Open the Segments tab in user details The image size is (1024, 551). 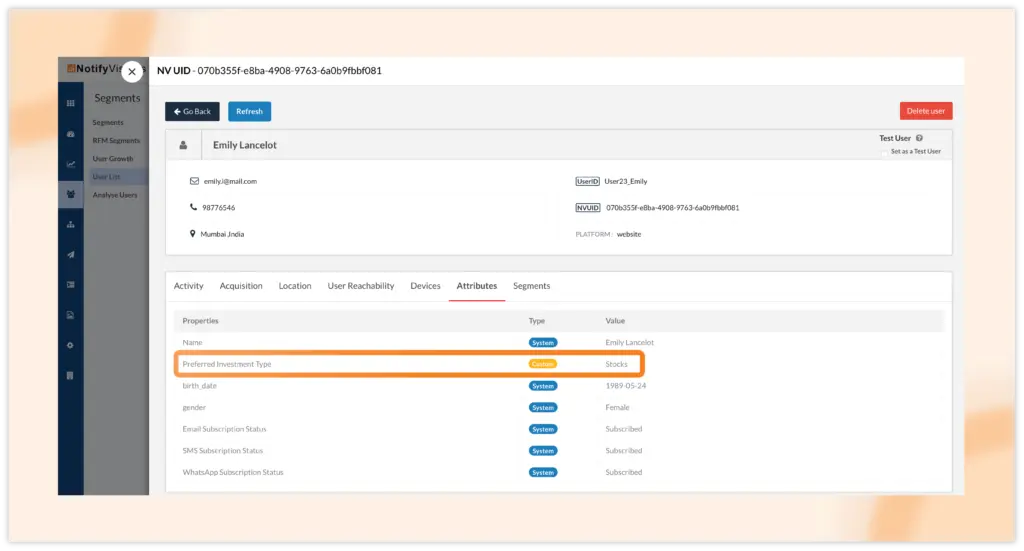point(531,286)
